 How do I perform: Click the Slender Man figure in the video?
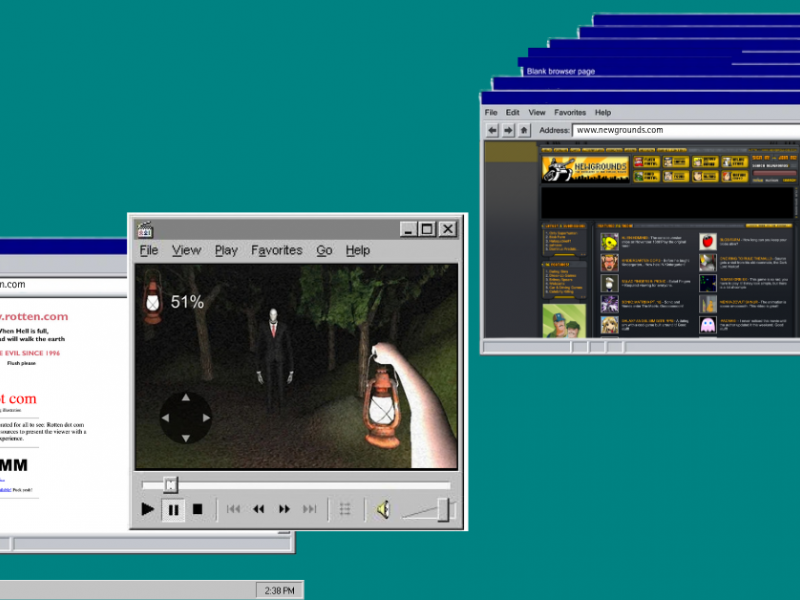click(x=274, y=357)
